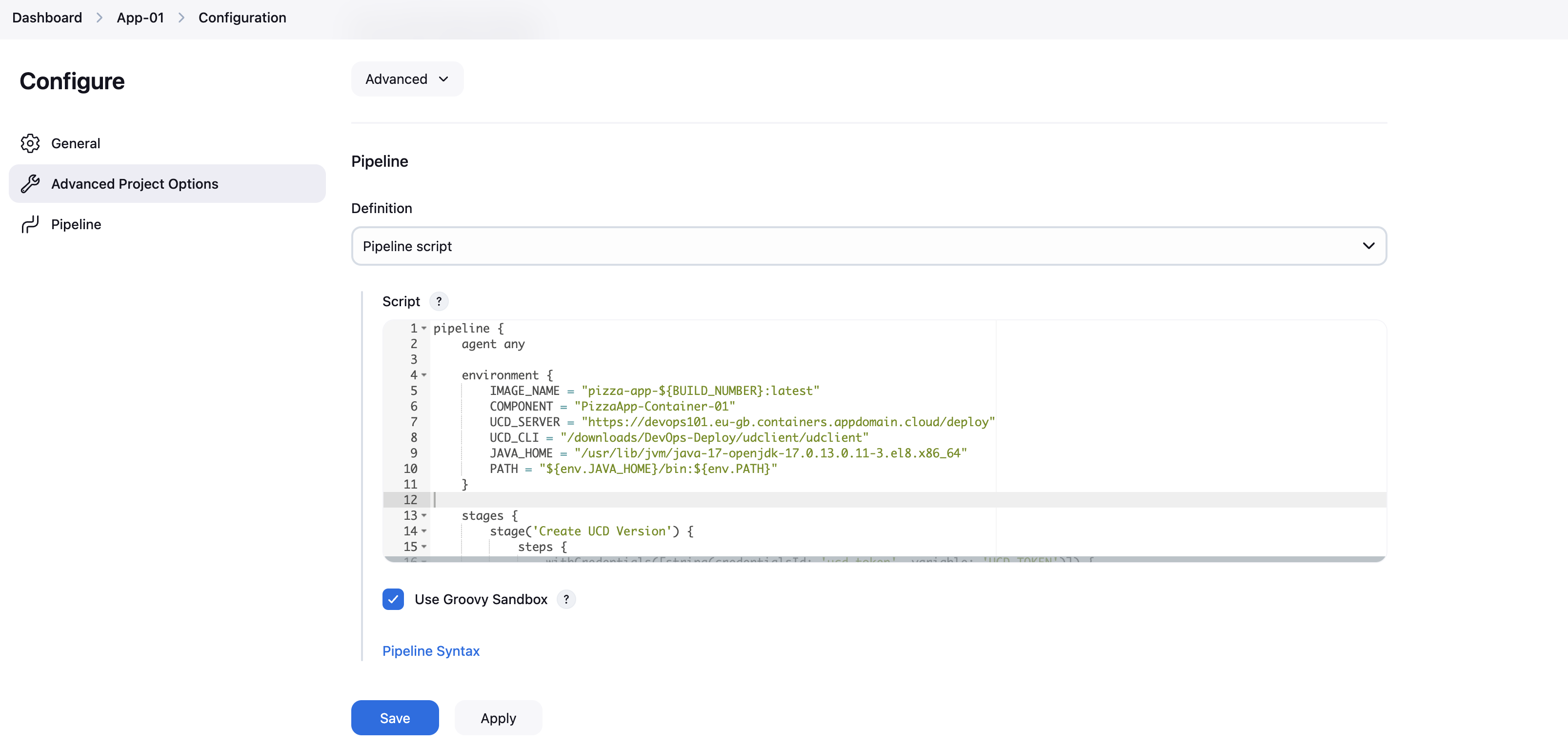Open the Pipeline Syntax link
The image size is (1568, 746).
tap(431, 651)
